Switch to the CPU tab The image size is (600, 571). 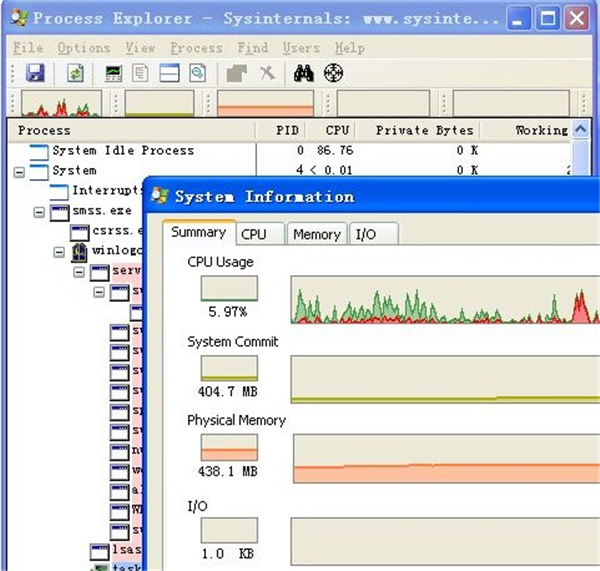click(x=254, y=234)
